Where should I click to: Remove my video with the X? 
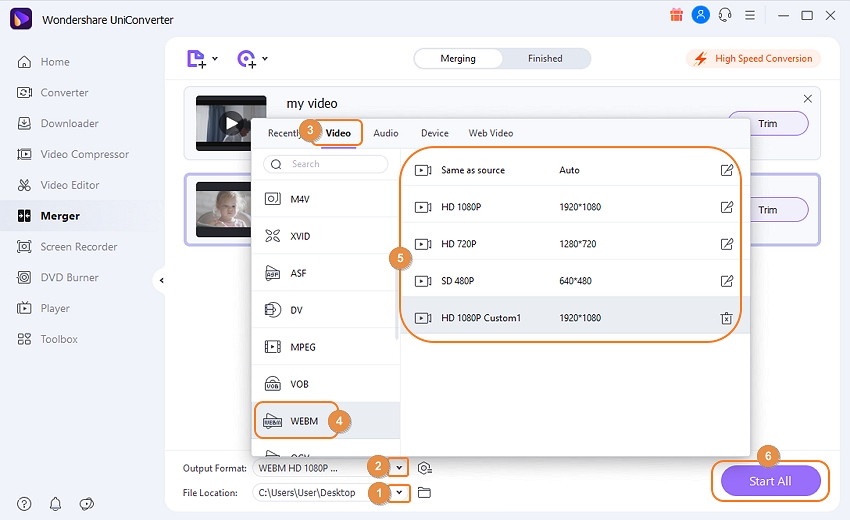point(808,99)
